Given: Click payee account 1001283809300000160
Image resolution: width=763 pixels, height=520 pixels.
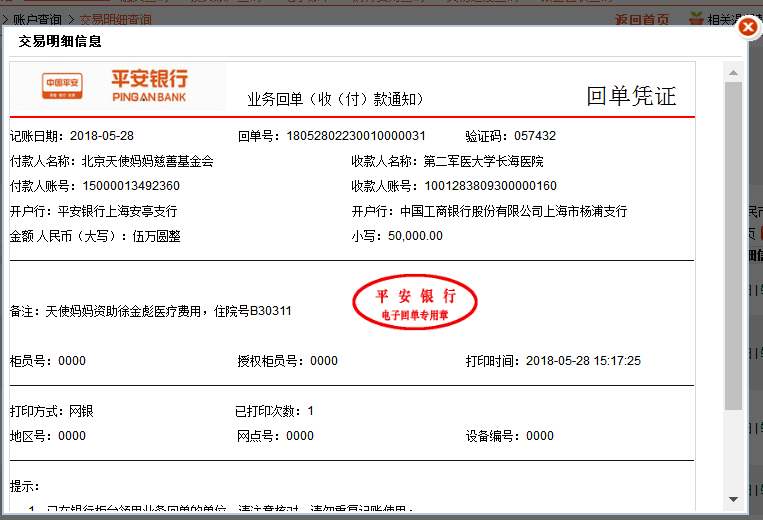Looking at the screenshot, I should [x=490, y=186].
